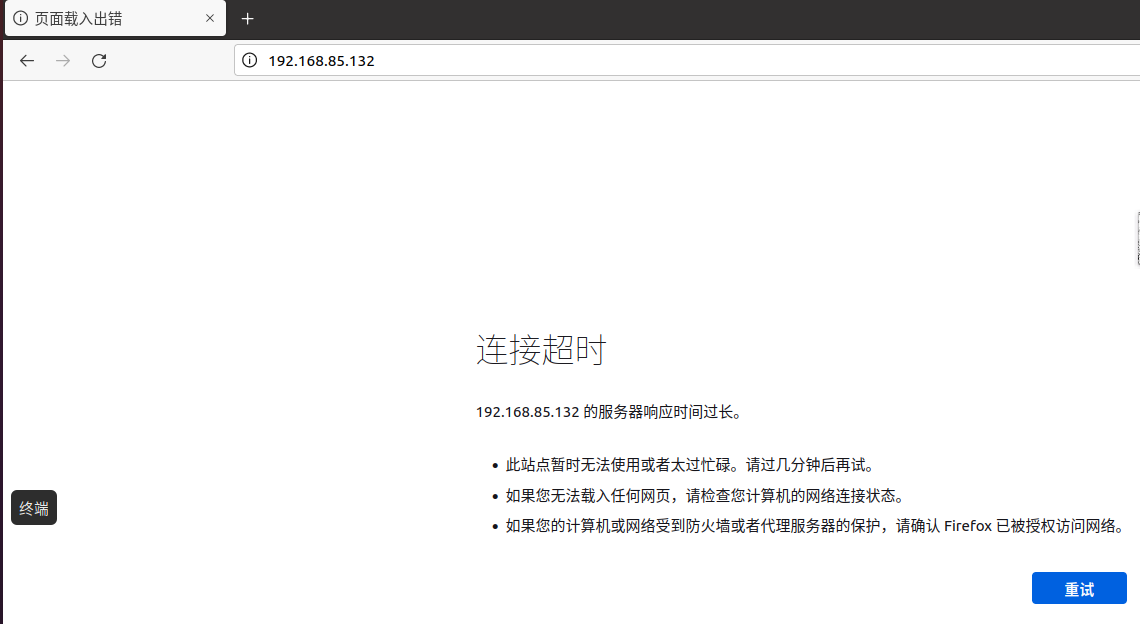Go back to the previous page
Image resolution: width=1140 pixels, height=624 pixels.
[27, 61]
